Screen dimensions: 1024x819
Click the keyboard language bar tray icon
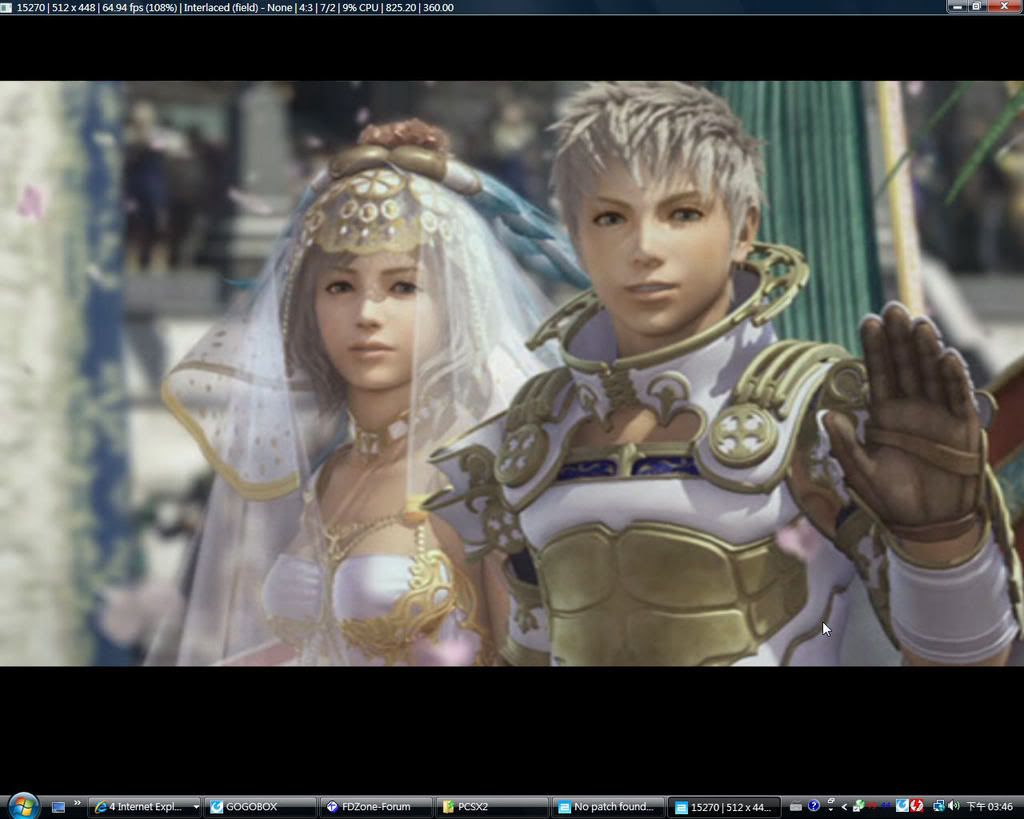[x=795, y=807]
